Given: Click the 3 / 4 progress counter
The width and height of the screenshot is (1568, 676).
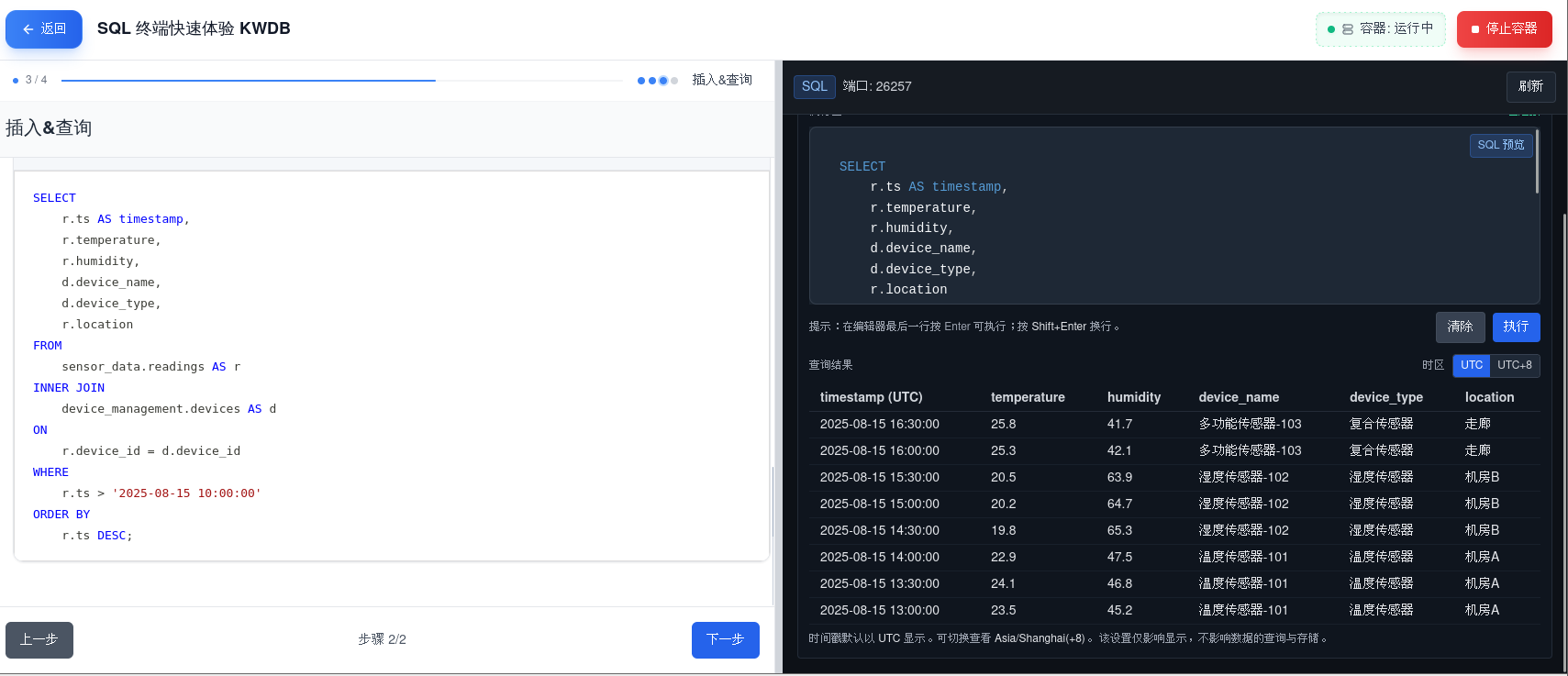Looking at the screenshot, I should click(36, 81).
